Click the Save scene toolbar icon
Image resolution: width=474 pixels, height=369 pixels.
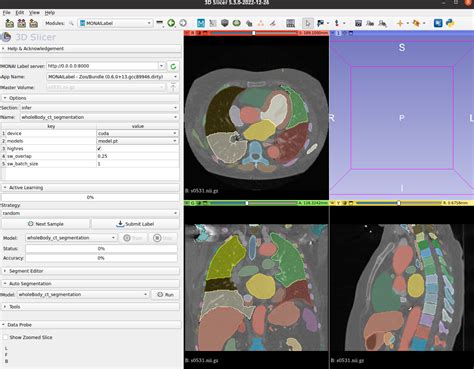click(x=33, y=23)
